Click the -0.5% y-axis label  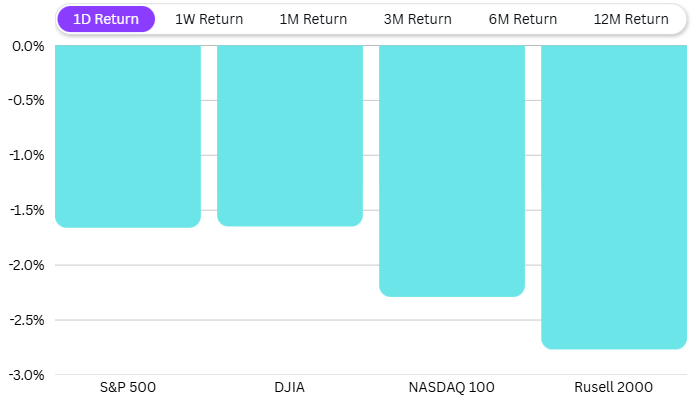coord(27,100)
